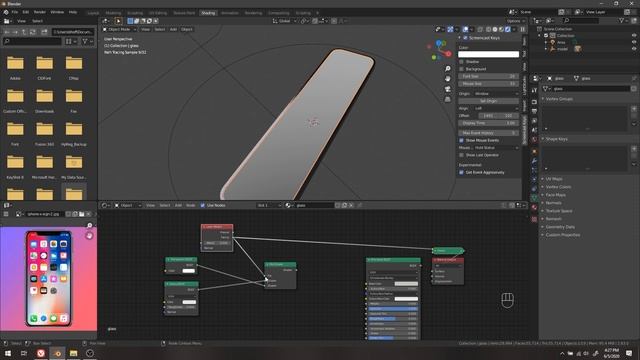
Task: Enable the Background checkbox
Action: click(x=462, y=69)
